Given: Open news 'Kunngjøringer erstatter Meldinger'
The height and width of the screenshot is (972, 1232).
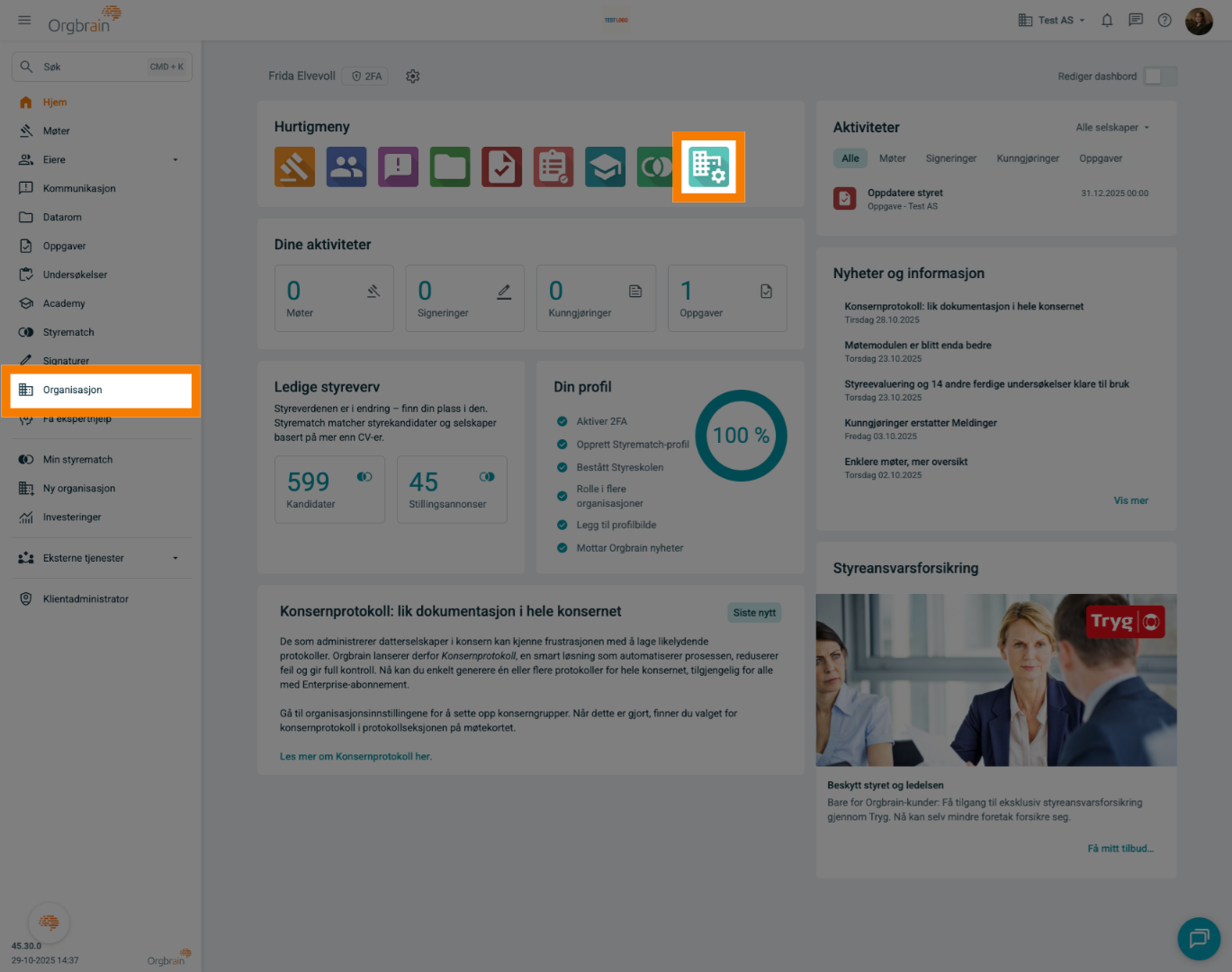Looking at the screenshot, I should 921,423.
